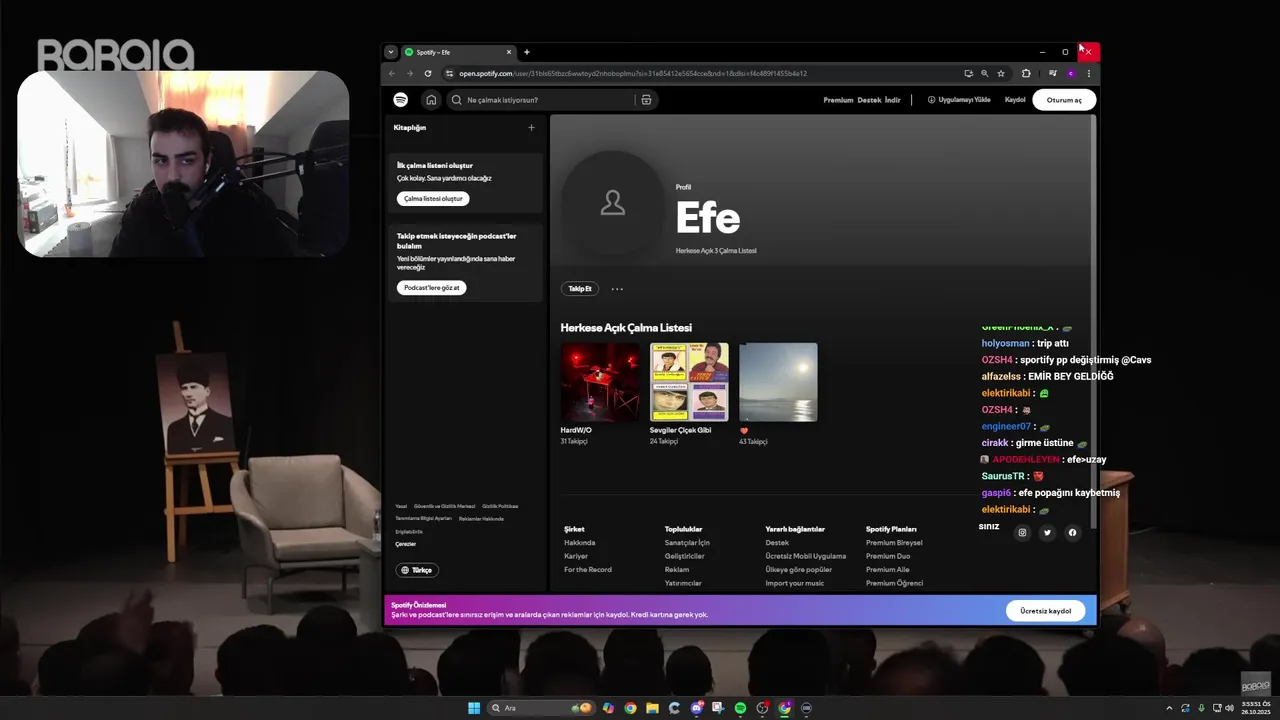
Task: Click the Ücretsiz kaydol button
Action: tap(1045, 610)
